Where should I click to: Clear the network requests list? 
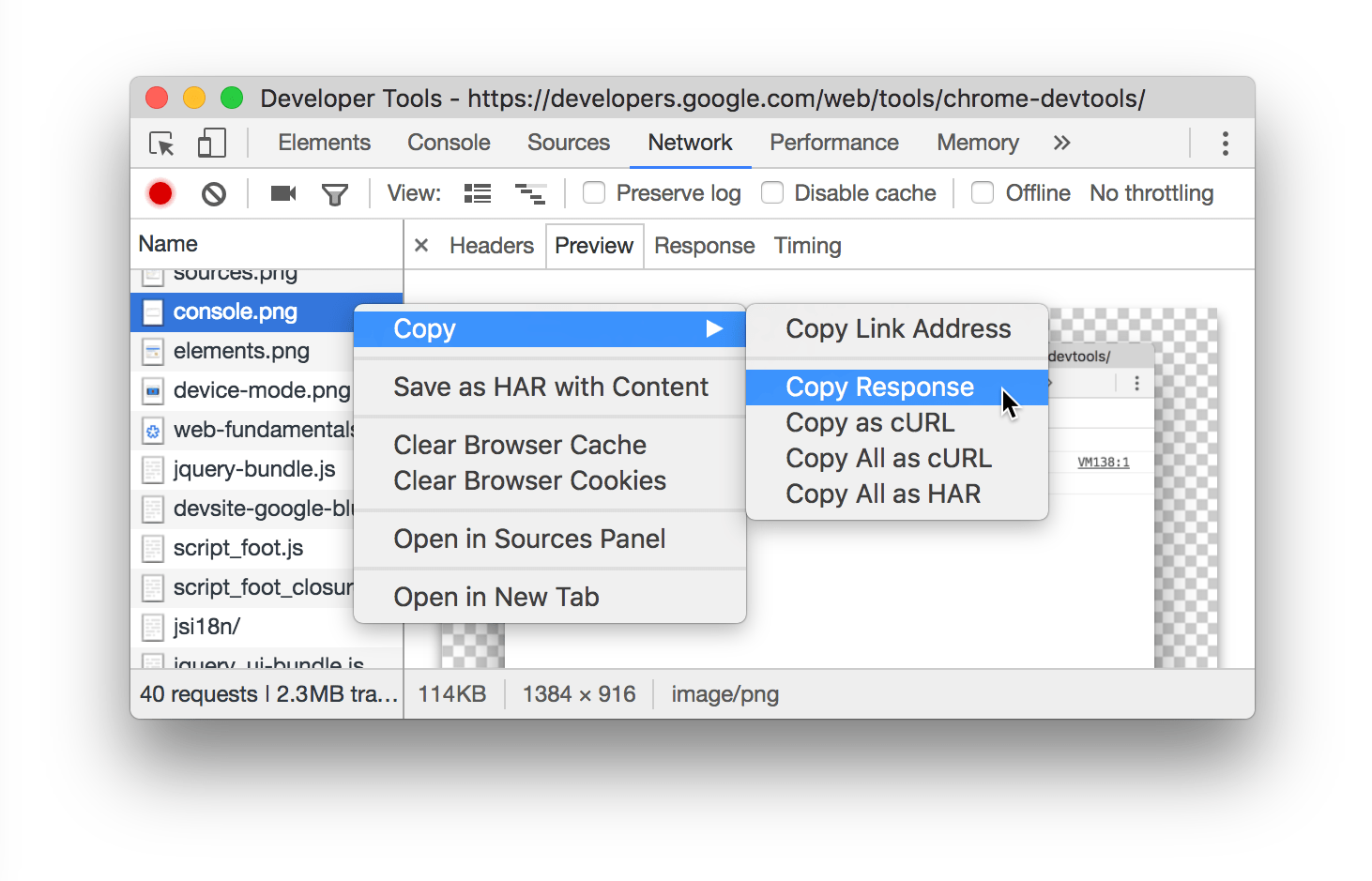[x=214, y=193]
